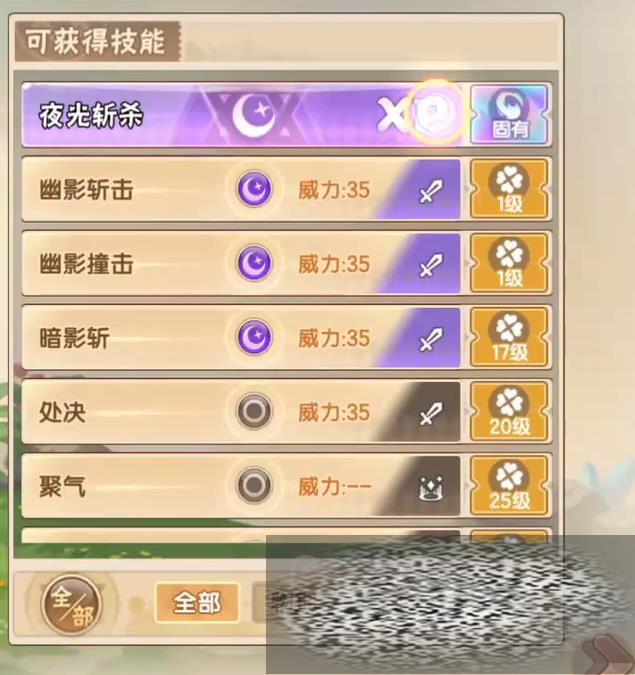Tap the glowing coin icon on 夜光斩杀
Screen dimensions: 635x675
(x=435, y=112)
